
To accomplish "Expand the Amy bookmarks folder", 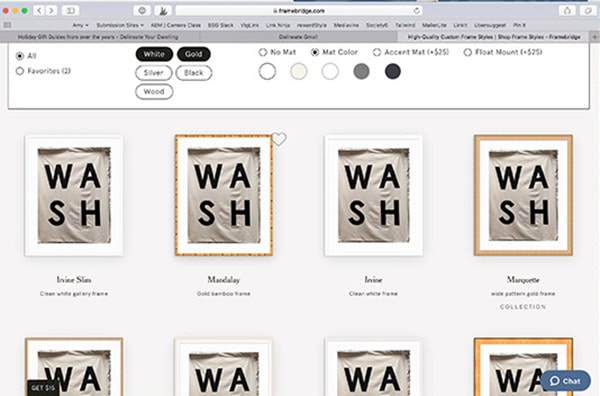I will click(x=80, y=25).
